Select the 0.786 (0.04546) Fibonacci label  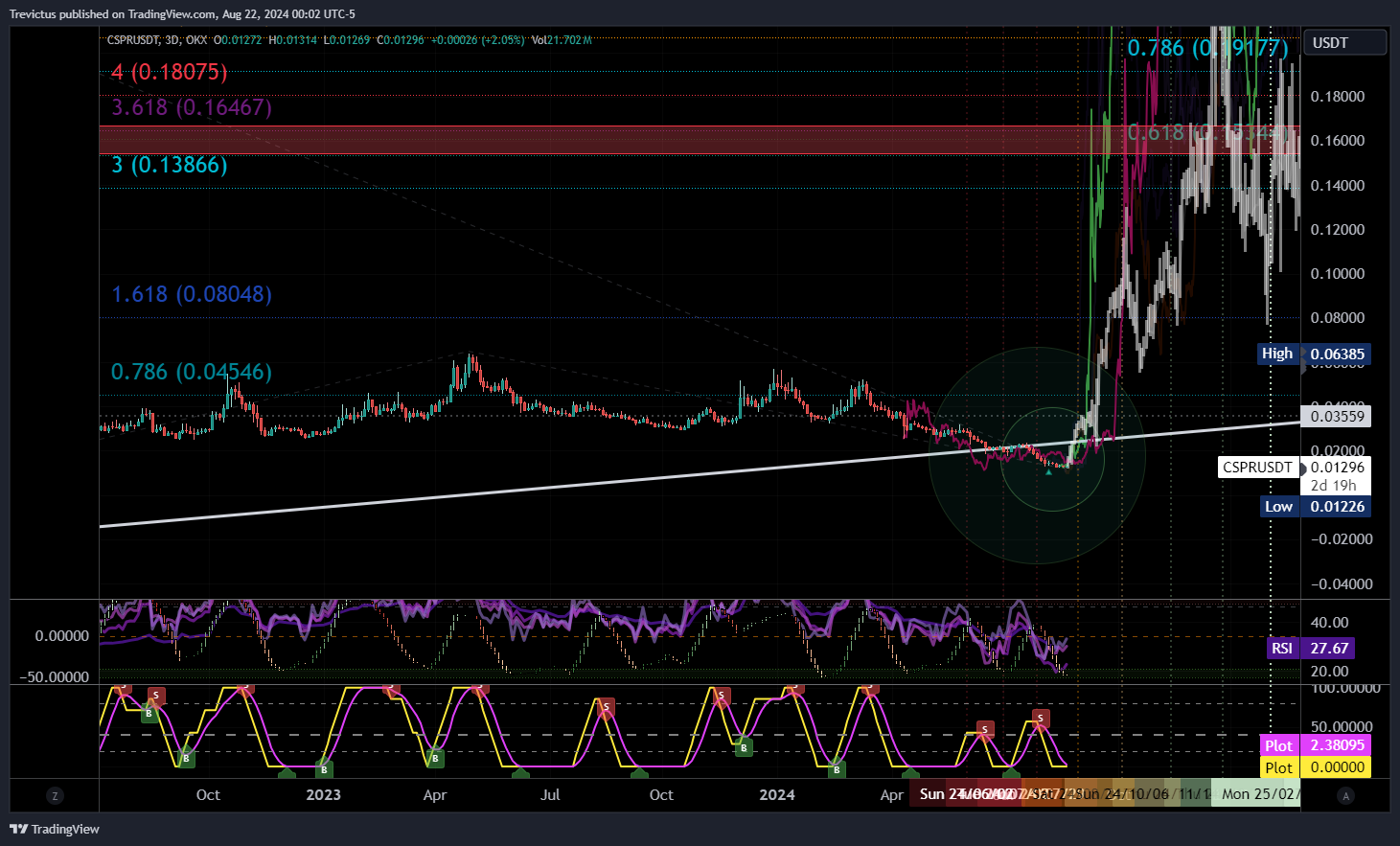[192, 372]
